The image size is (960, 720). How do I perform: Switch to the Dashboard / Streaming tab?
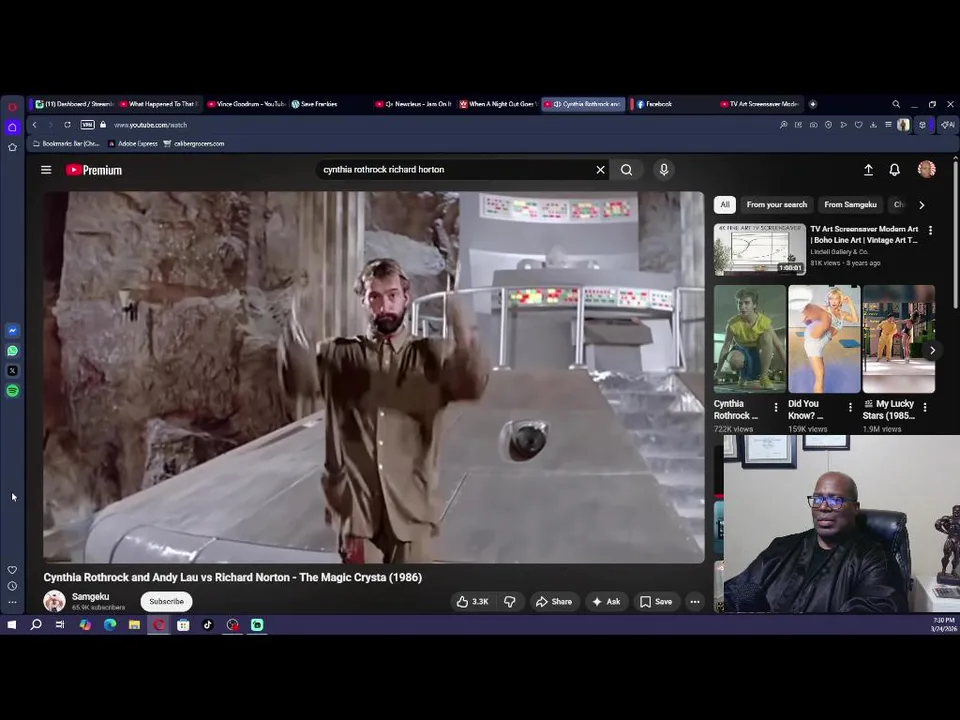click(74, 104)
